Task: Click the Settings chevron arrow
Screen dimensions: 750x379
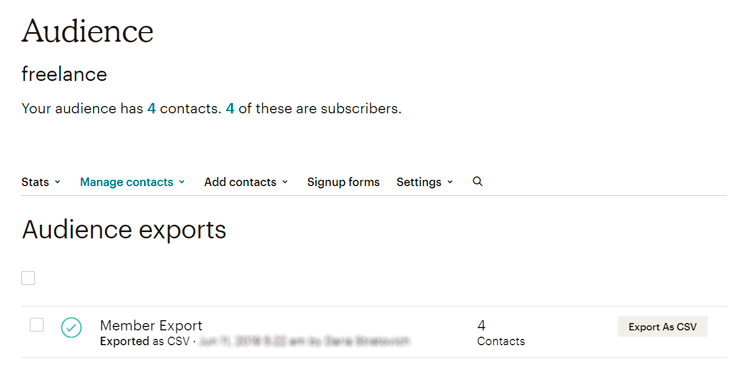Action: coord(450,182)
